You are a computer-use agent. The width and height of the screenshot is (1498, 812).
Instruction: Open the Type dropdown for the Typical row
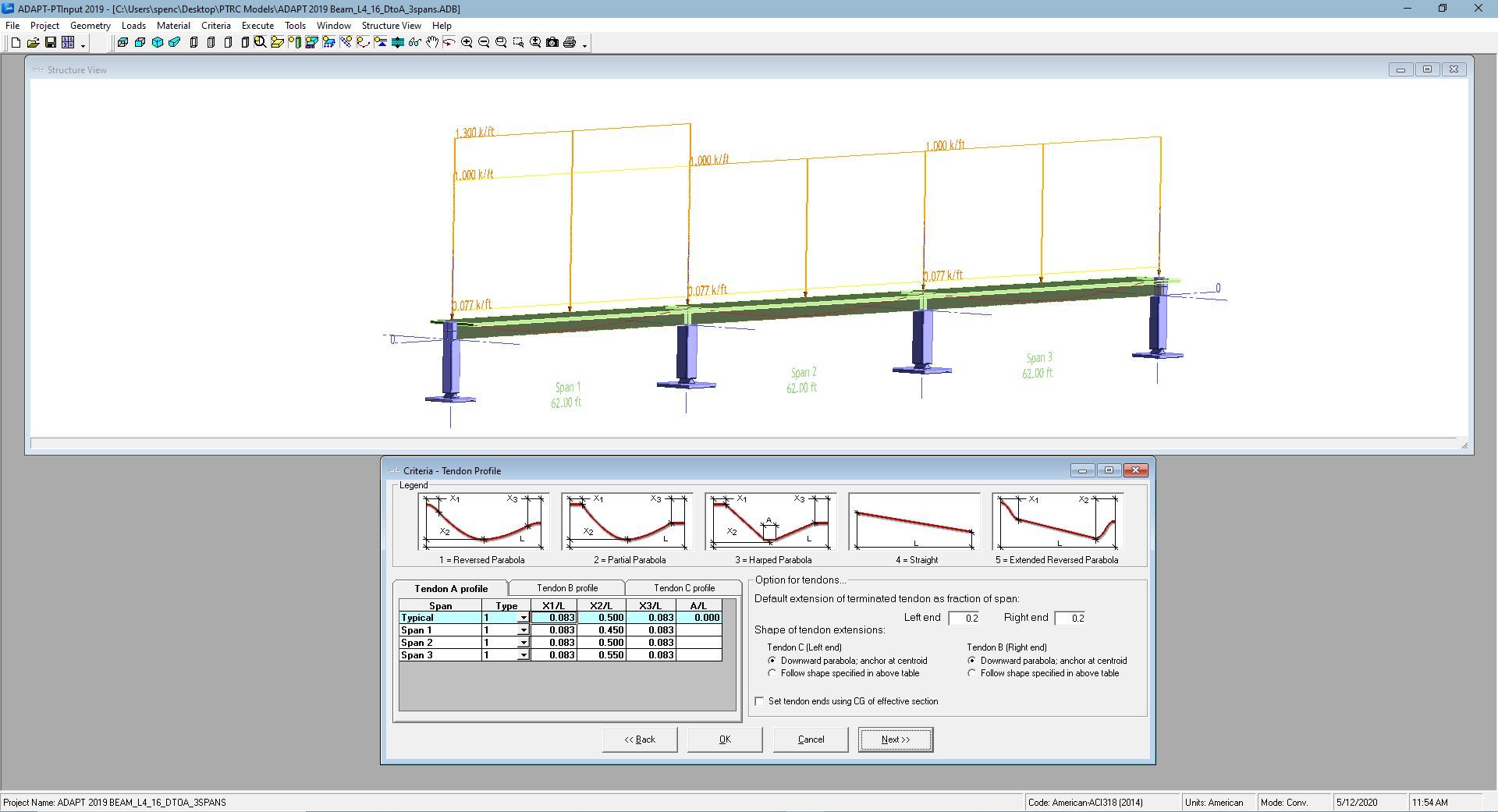(x=524, y=618)
